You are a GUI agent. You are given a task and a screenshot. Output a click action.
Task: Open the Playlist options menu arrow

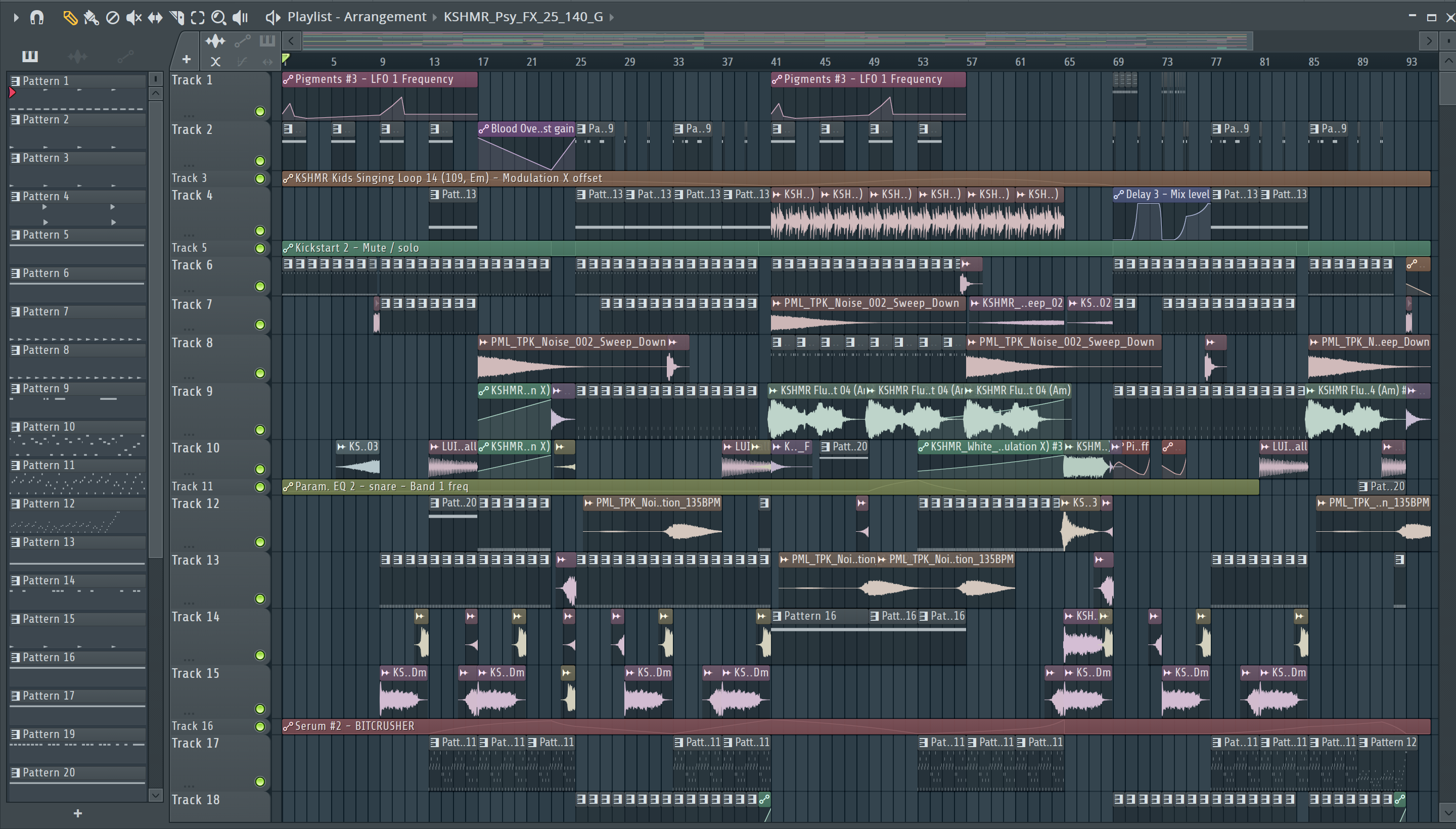pos(16,18)
